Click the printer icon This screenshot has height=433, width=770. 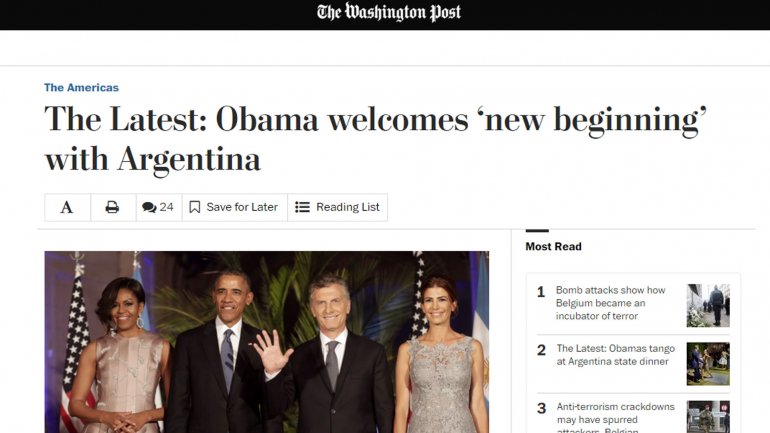112,207
